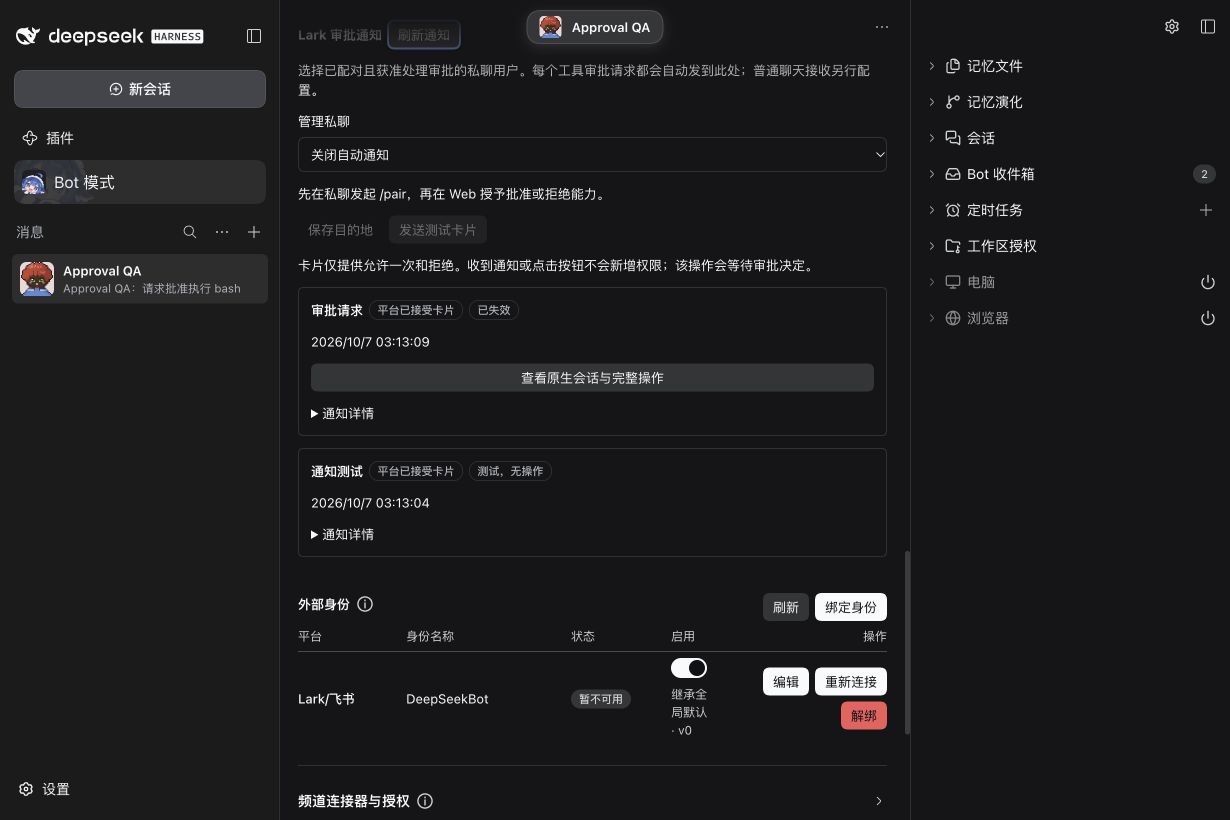Toggle right panel layout icon
This screenshot has height=820, width=1230.
[1208, 27]
